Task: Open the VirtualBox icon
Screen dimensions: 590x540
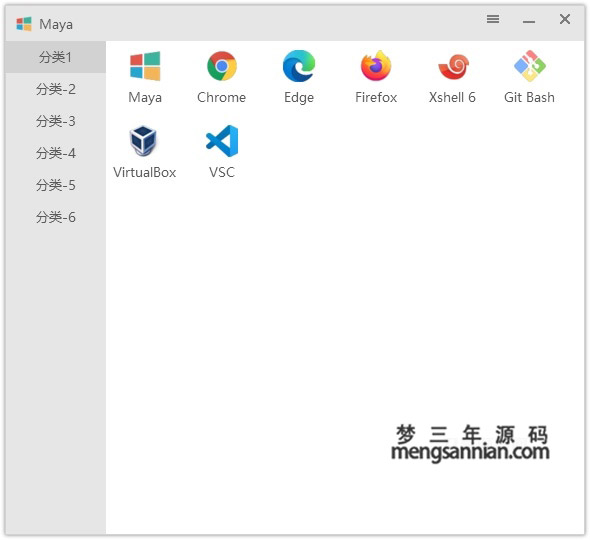Action: [x=143, y=141]
